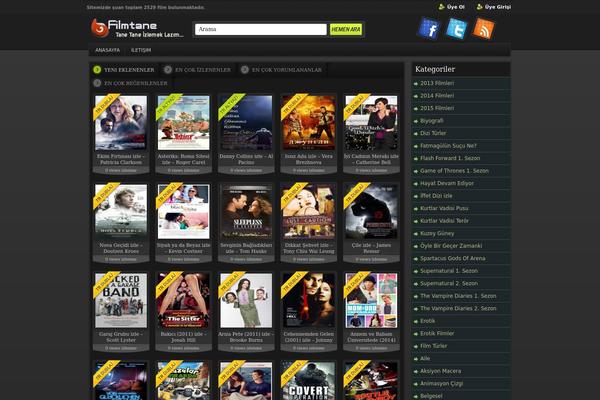Open the ANASAYFA menu item
The width and height of the screenshot is (600, 400).
tap(108, 50)
